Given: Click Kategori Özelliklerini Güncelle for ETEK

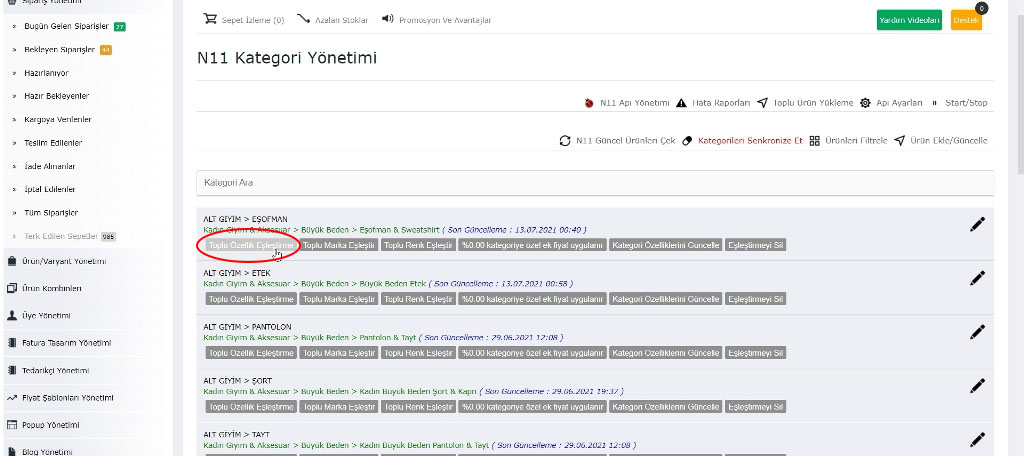Looking at the screenshot, I should point(665,299).
